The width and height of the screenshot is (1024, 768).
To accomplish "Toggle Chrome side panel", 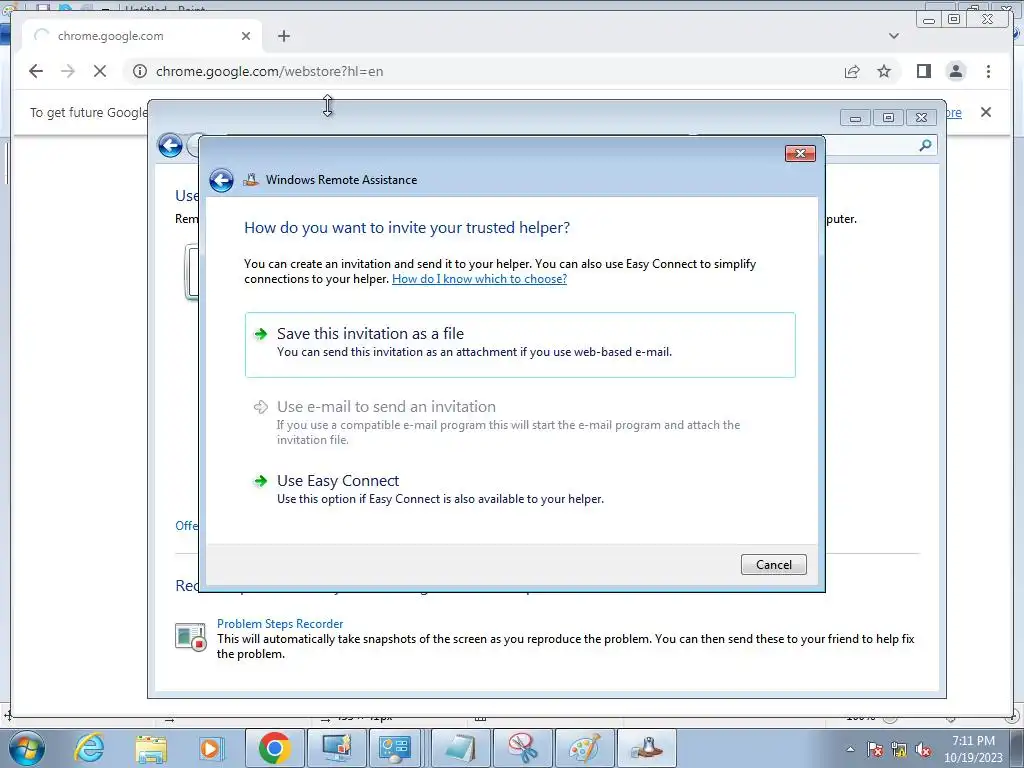I will click(923, 71).
